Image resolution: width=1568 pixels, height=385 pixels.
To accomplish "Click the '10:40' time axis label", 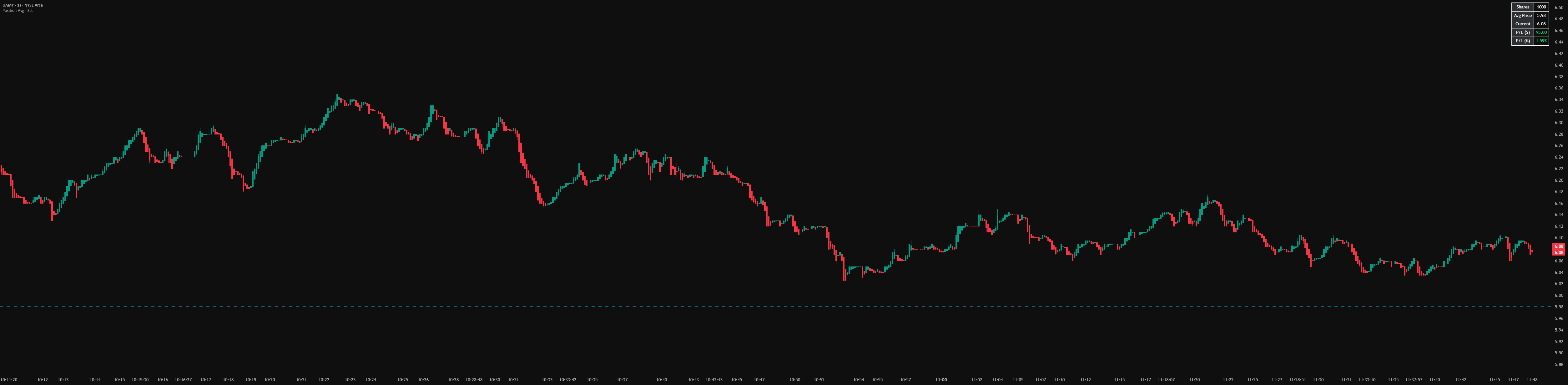I will [x=662, y=379].
